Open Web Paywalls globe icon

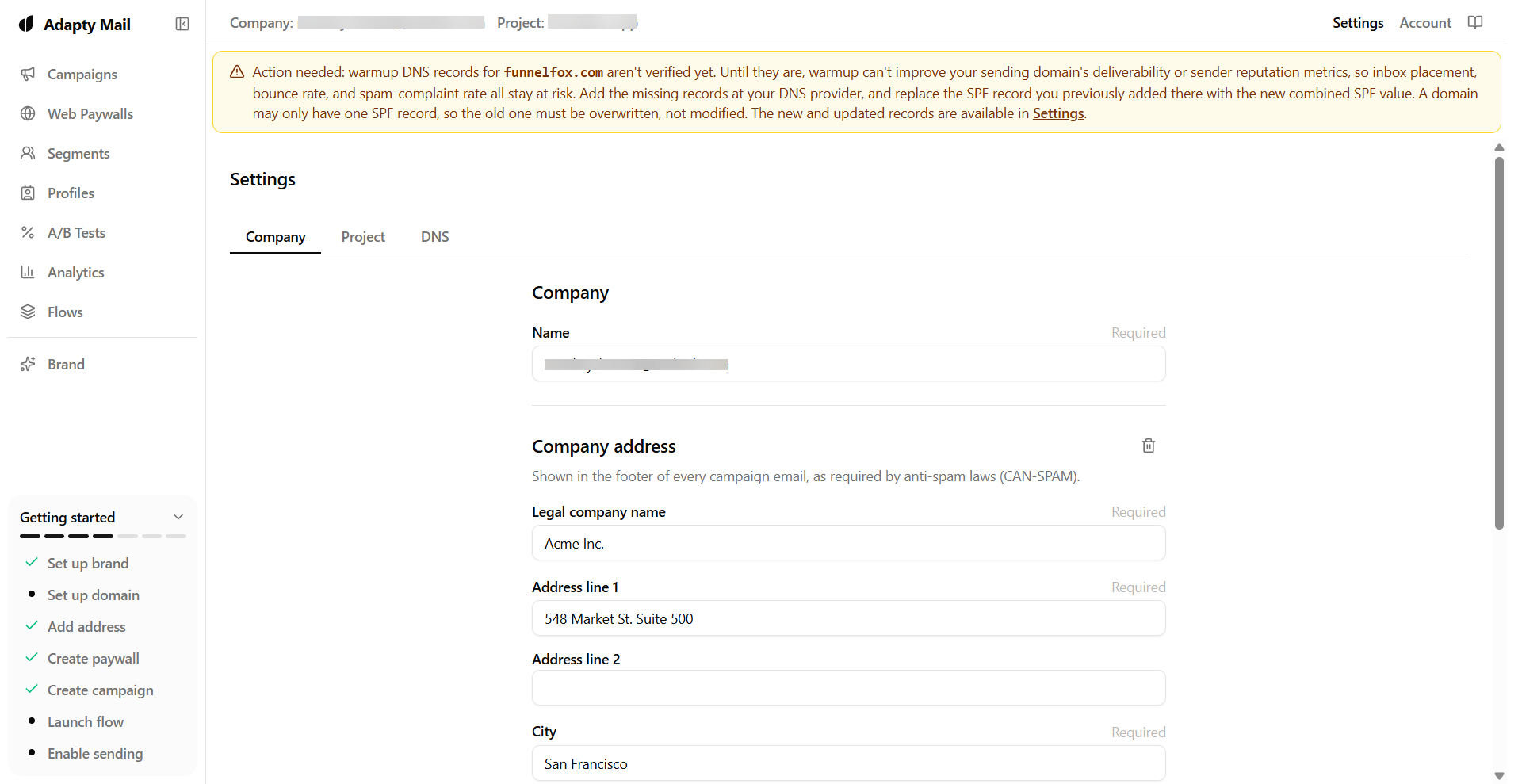pyautogui.click(x=28, y=113)
